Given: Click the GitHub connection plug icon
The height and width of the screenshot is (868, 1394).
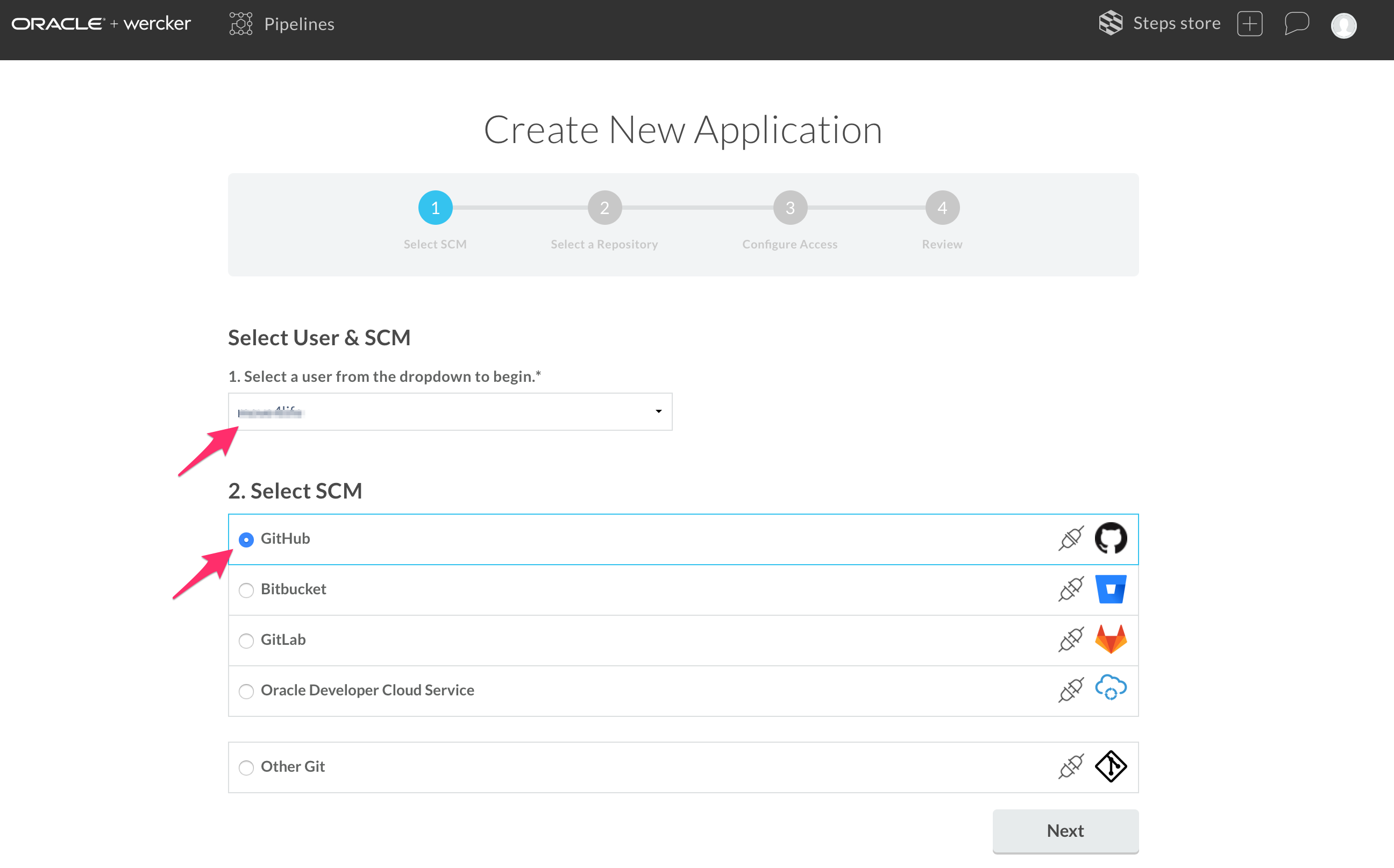Looking at the screenshot, I should [1071, 538].
